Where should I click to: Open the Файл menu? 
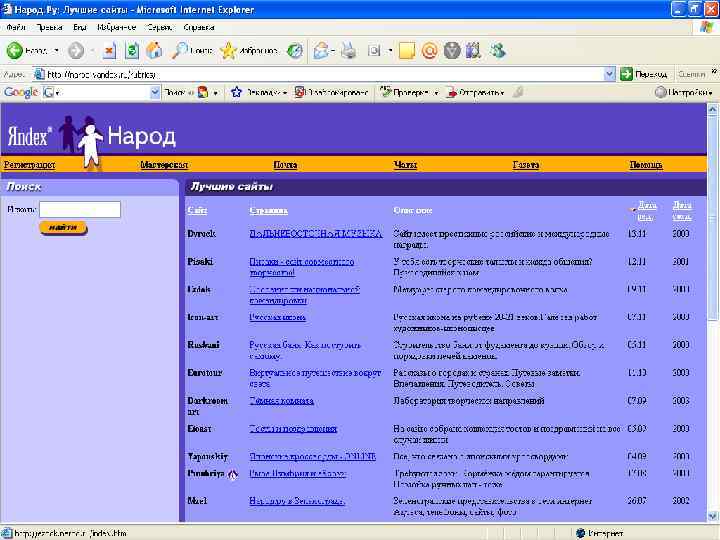click(16, 28)
